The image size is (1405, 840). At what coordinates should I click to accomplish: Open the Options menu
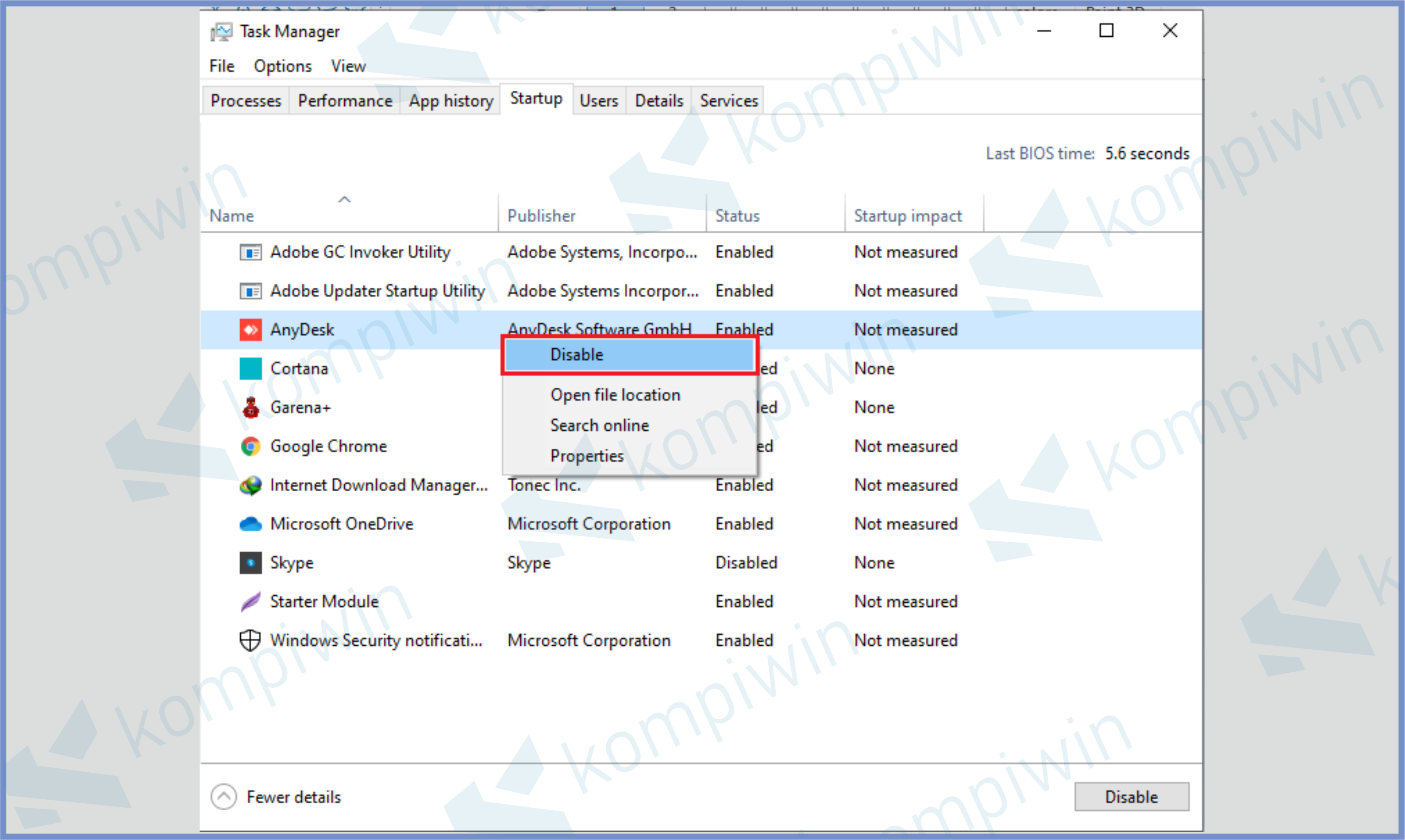pos(282,66)
